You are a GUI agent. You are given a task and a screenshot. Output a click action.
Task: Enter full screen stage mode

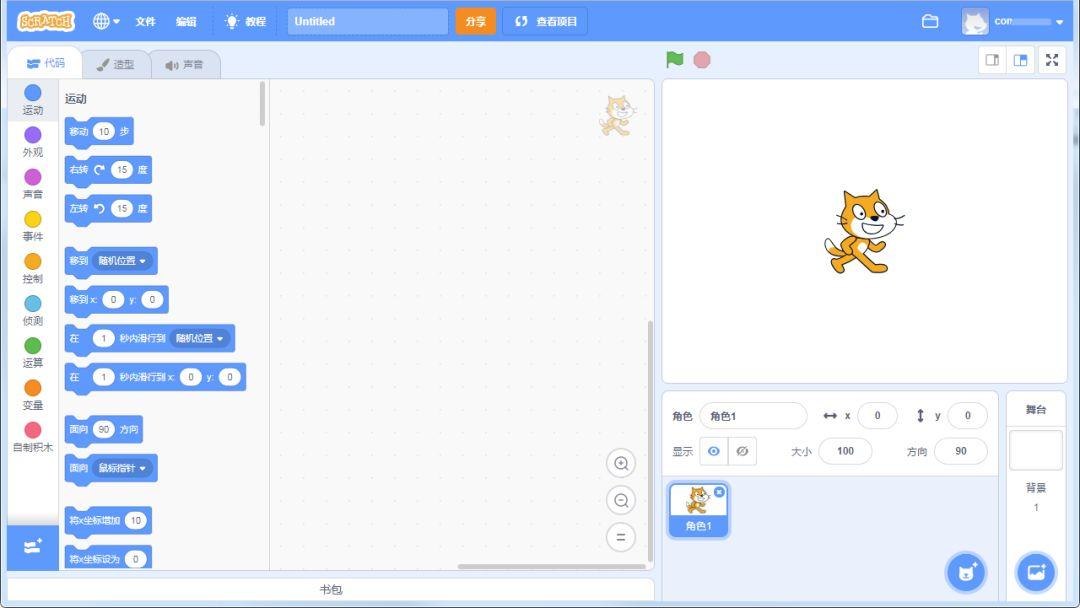(x=1052, y=60)
